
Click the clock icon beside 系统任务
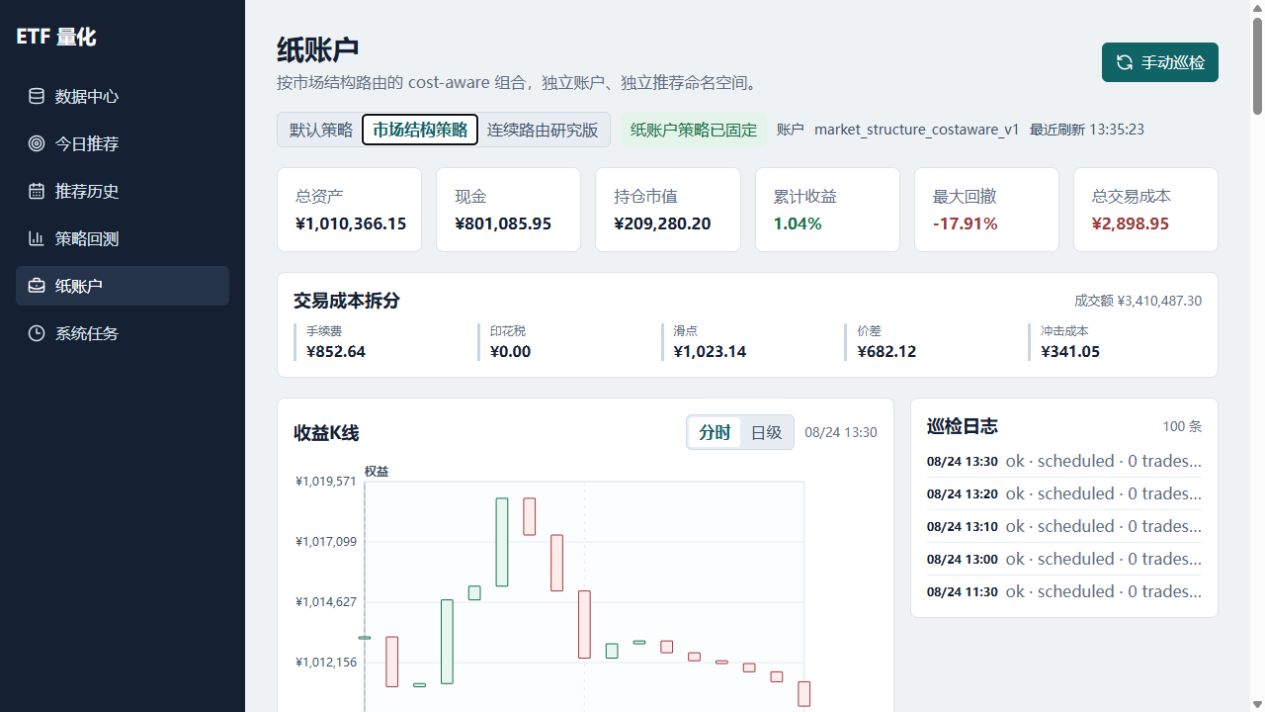[x=36, y=334]
